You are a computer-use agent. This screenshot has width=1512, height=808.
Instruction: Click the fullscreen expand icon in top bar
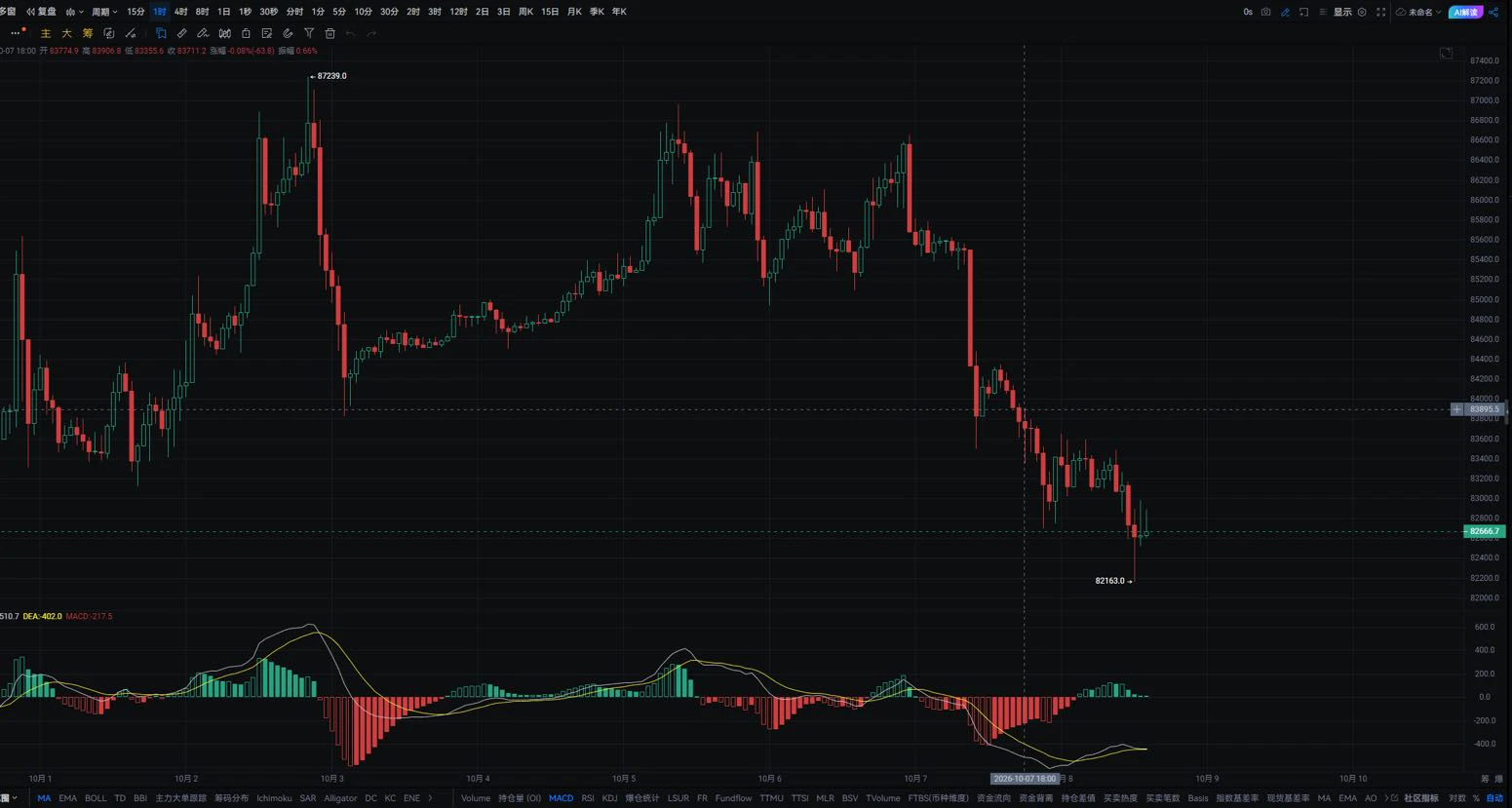[1380, 12]
